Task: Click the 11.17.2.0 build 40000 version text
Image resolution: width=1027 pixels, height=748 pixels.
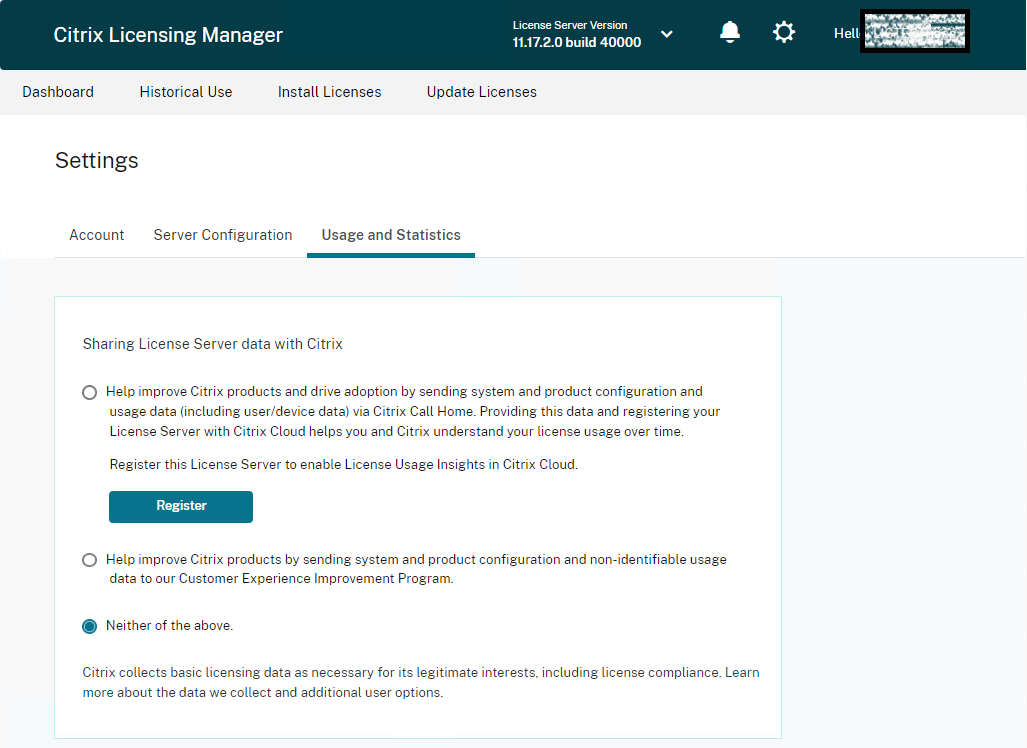Action: click(577, 43)
